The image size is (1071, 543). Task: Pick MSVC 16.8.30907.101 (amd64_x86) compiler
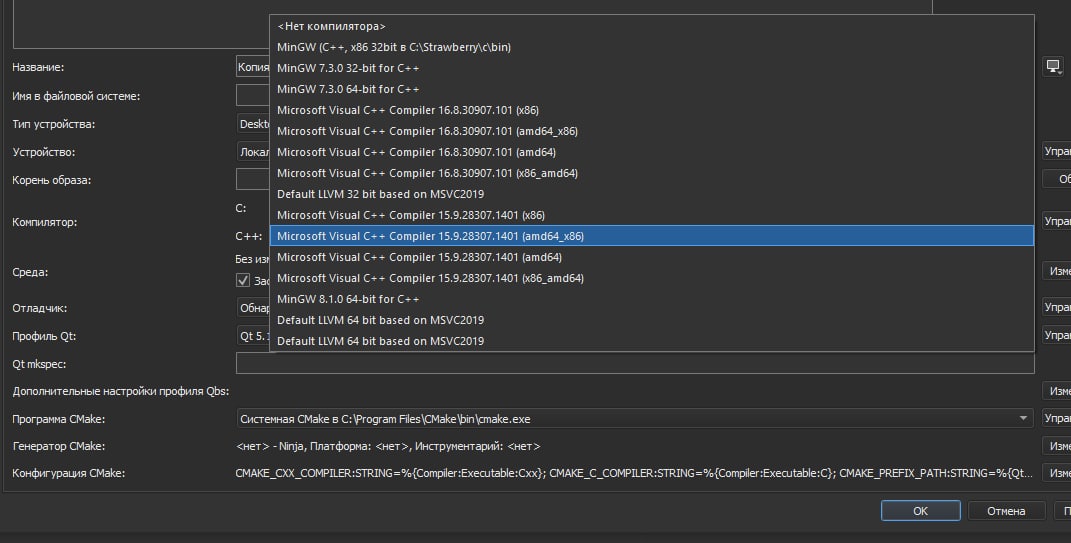point(652,131)
